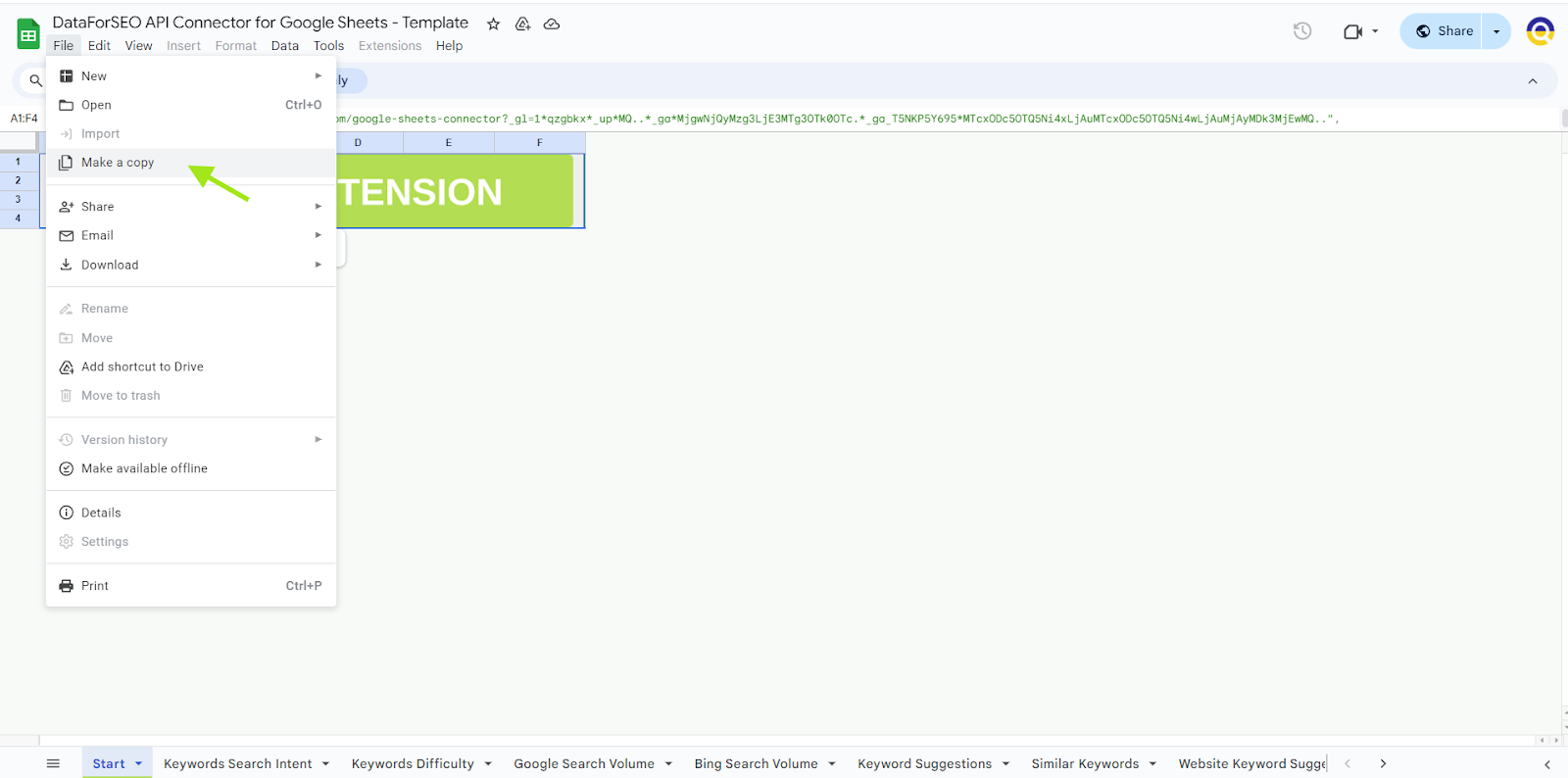Open Share button dropdown arrow

1496,31
